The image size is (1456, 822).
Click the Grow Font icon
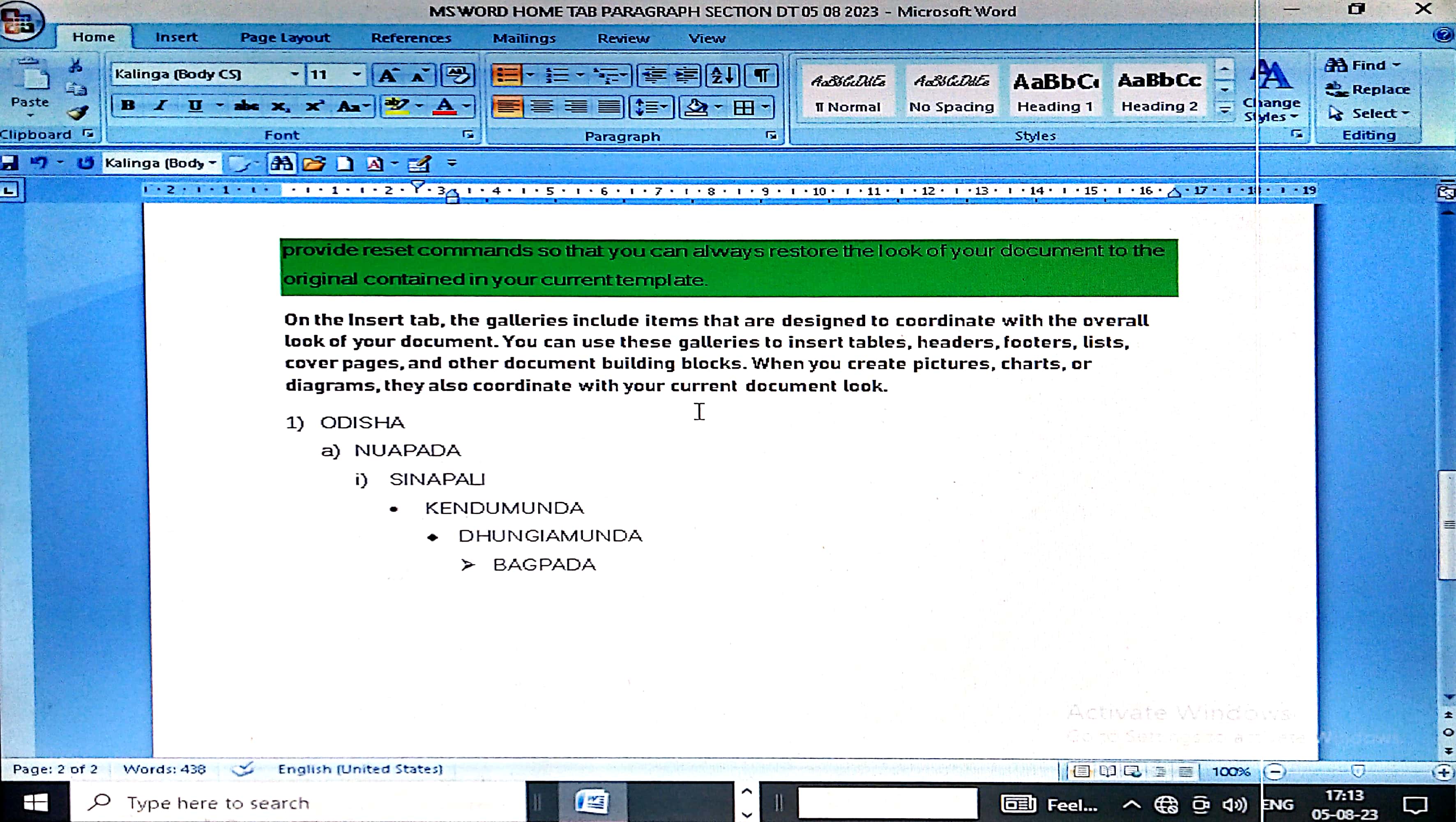(388, 75)
